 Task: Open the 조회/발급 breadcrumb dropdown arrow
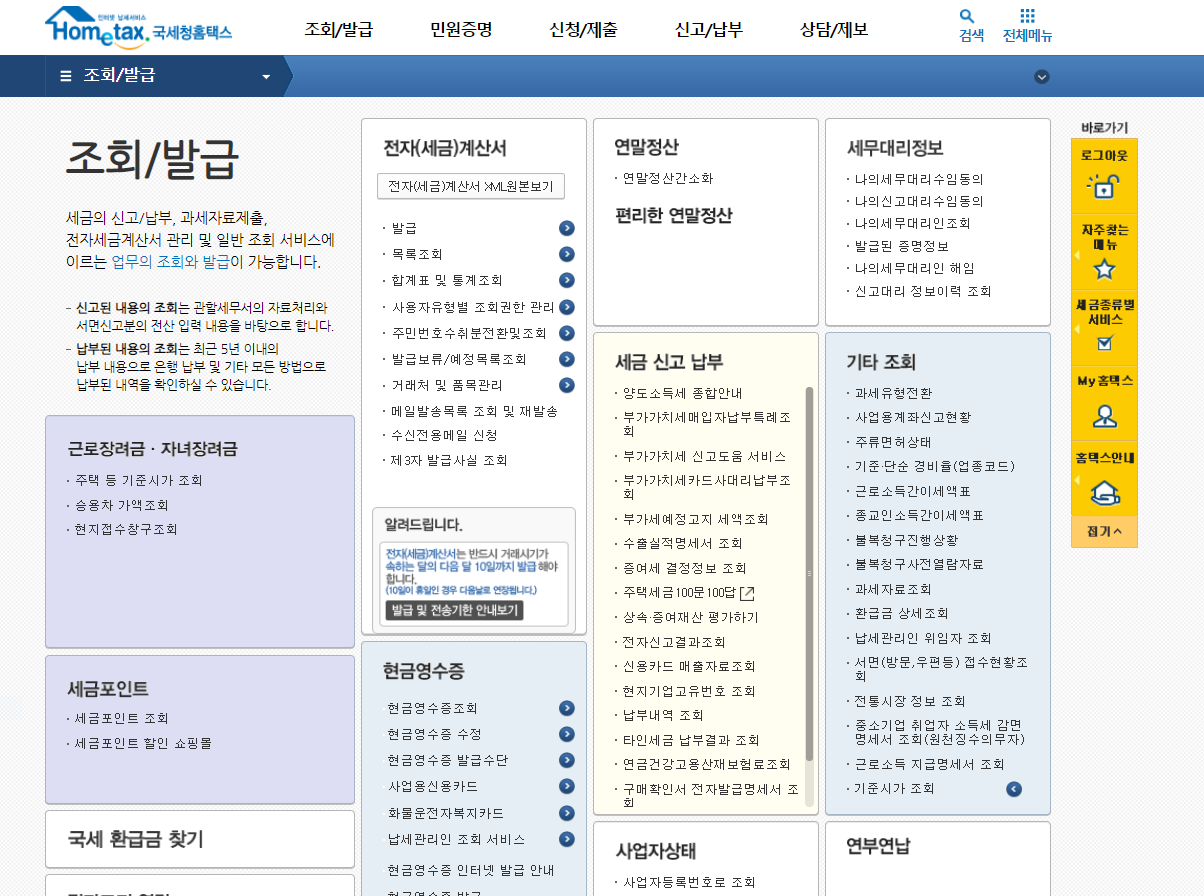pos(265,75)
